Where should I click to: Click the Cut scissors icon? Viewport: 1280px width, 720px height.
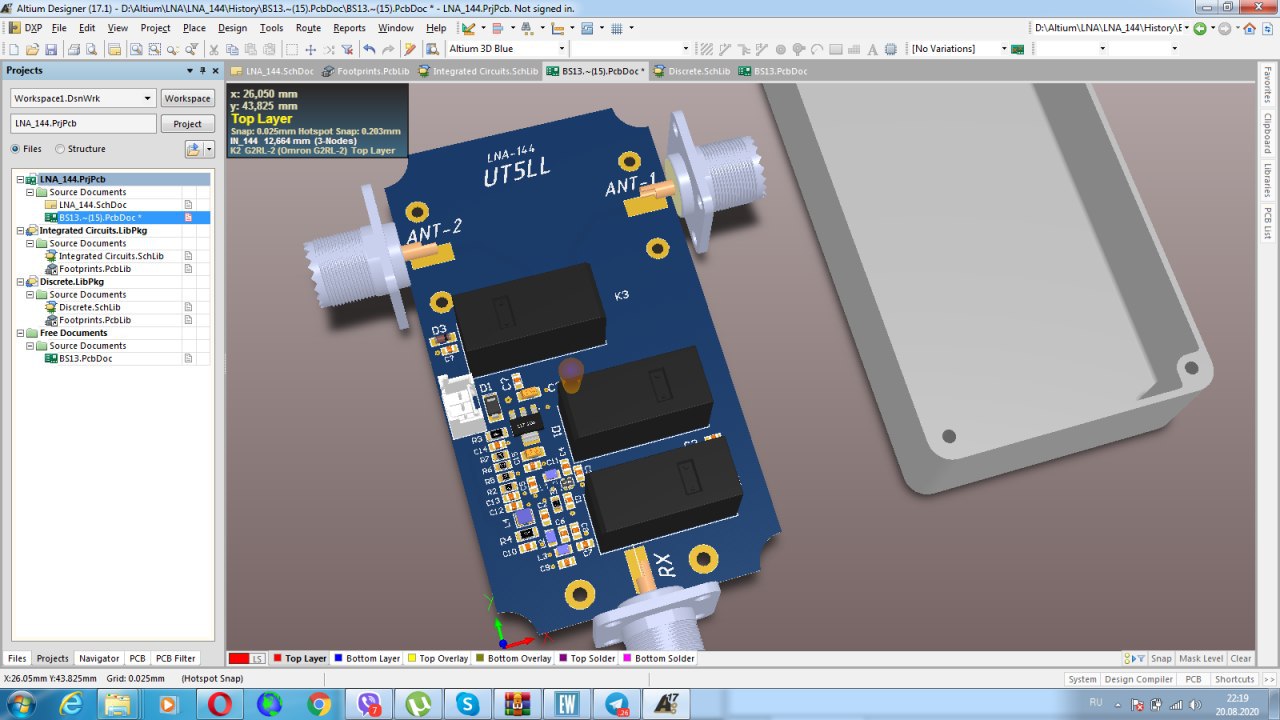[214, 48]
